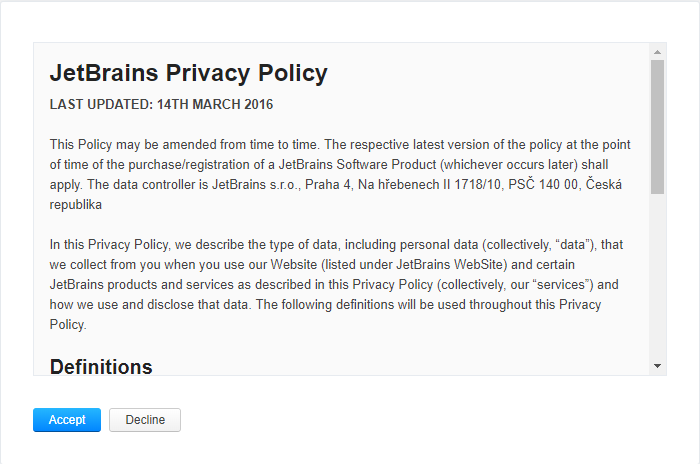This screenshot has width=700, height=464.
Task: Click the 'JetBrains Software Product' phrase
Action: [355, 164]
